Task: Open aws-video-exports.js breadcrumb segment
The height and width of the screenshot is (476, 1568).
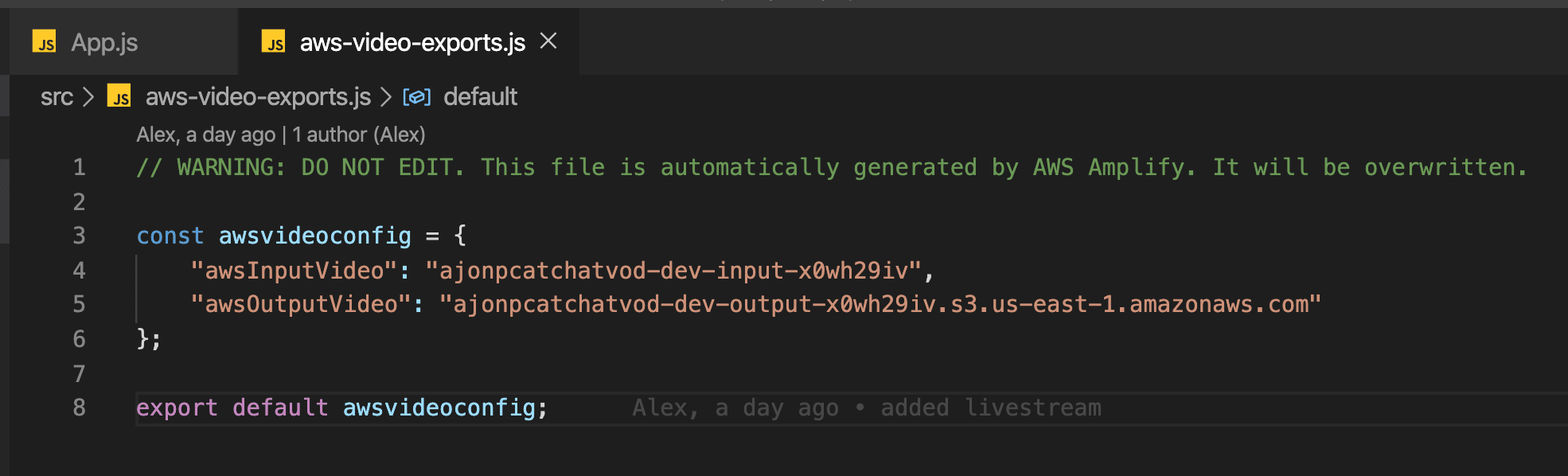Action: click(258, 97)
